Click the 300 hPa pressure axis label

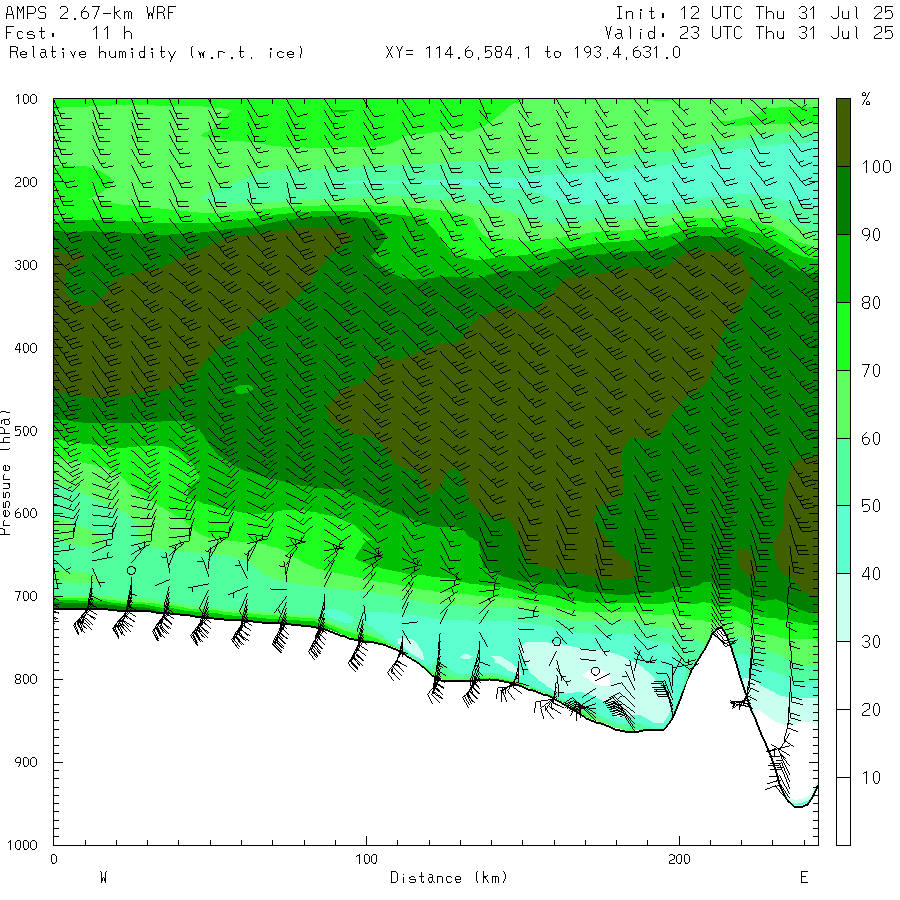pos(26,265)
